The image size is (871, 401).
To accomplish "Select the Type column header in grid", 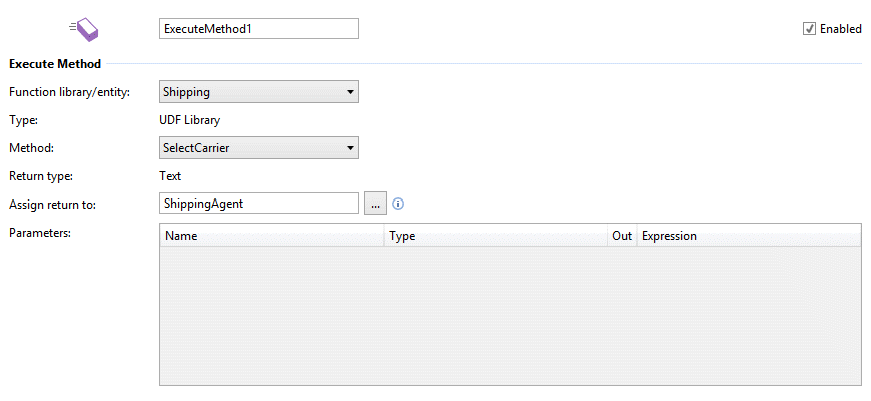I will 496,237.
